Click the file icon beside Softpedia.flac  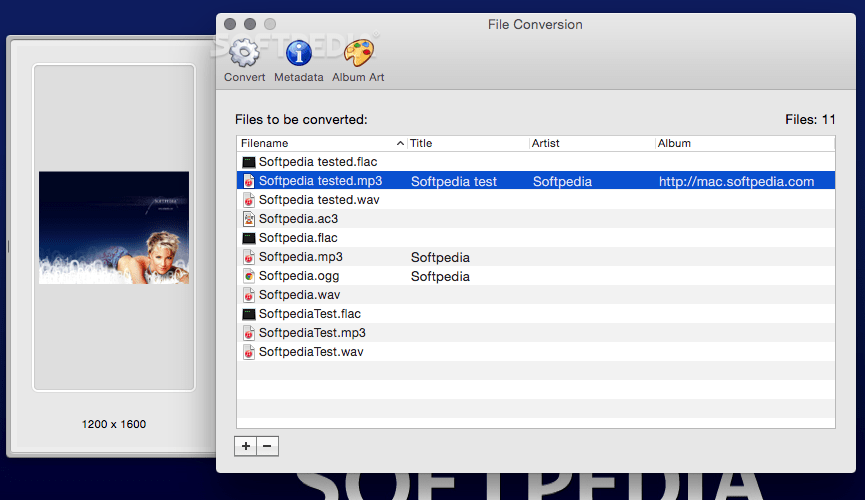click(249, 238)
